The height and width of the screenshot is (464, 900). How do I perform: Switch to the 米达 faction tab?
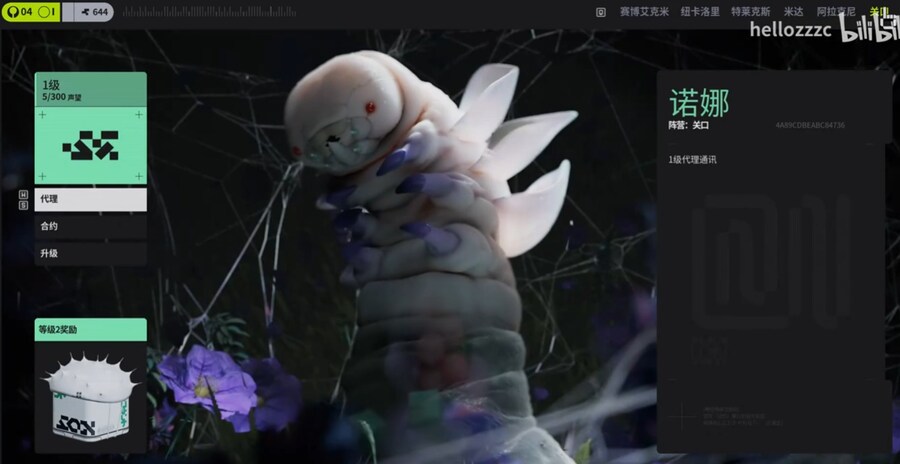pyautogui.click(x=794, y=11)
